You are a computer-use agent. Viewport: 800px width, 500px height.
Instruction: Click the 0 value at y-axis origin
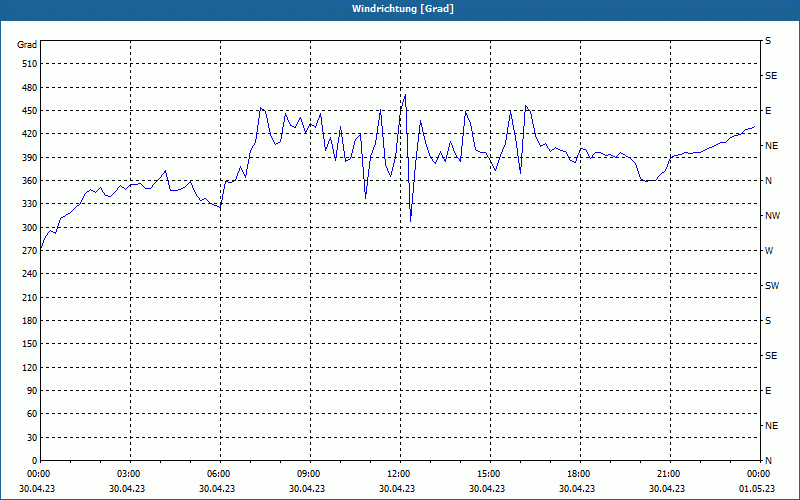tap(34, 461)
